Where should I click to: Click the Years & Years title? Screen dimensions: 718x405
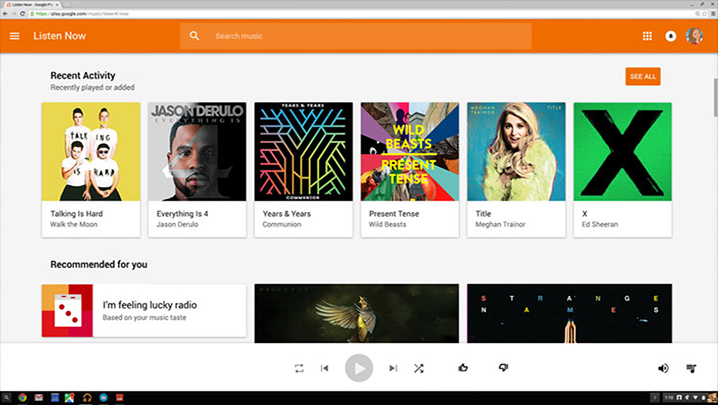click(x=287, y=213)
